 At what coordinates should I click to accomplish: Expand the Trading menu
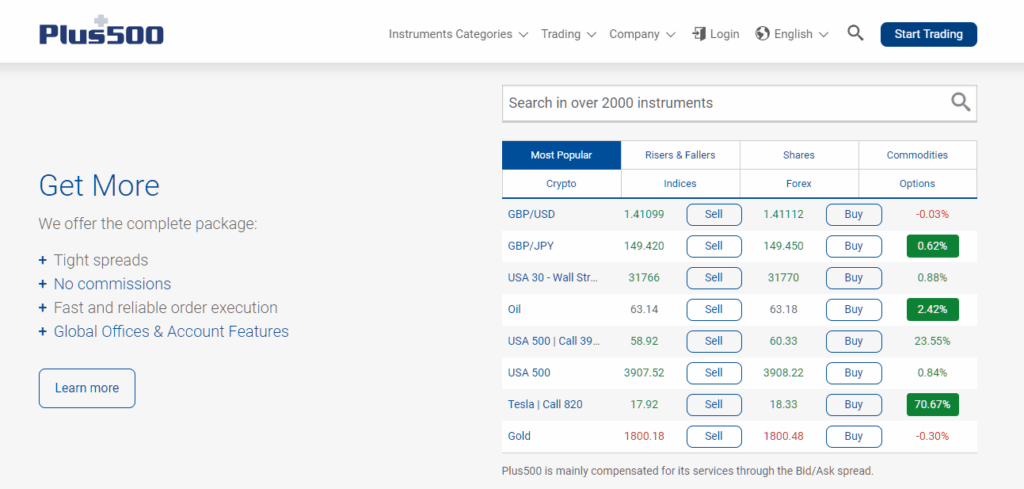[x=568, y=34]
